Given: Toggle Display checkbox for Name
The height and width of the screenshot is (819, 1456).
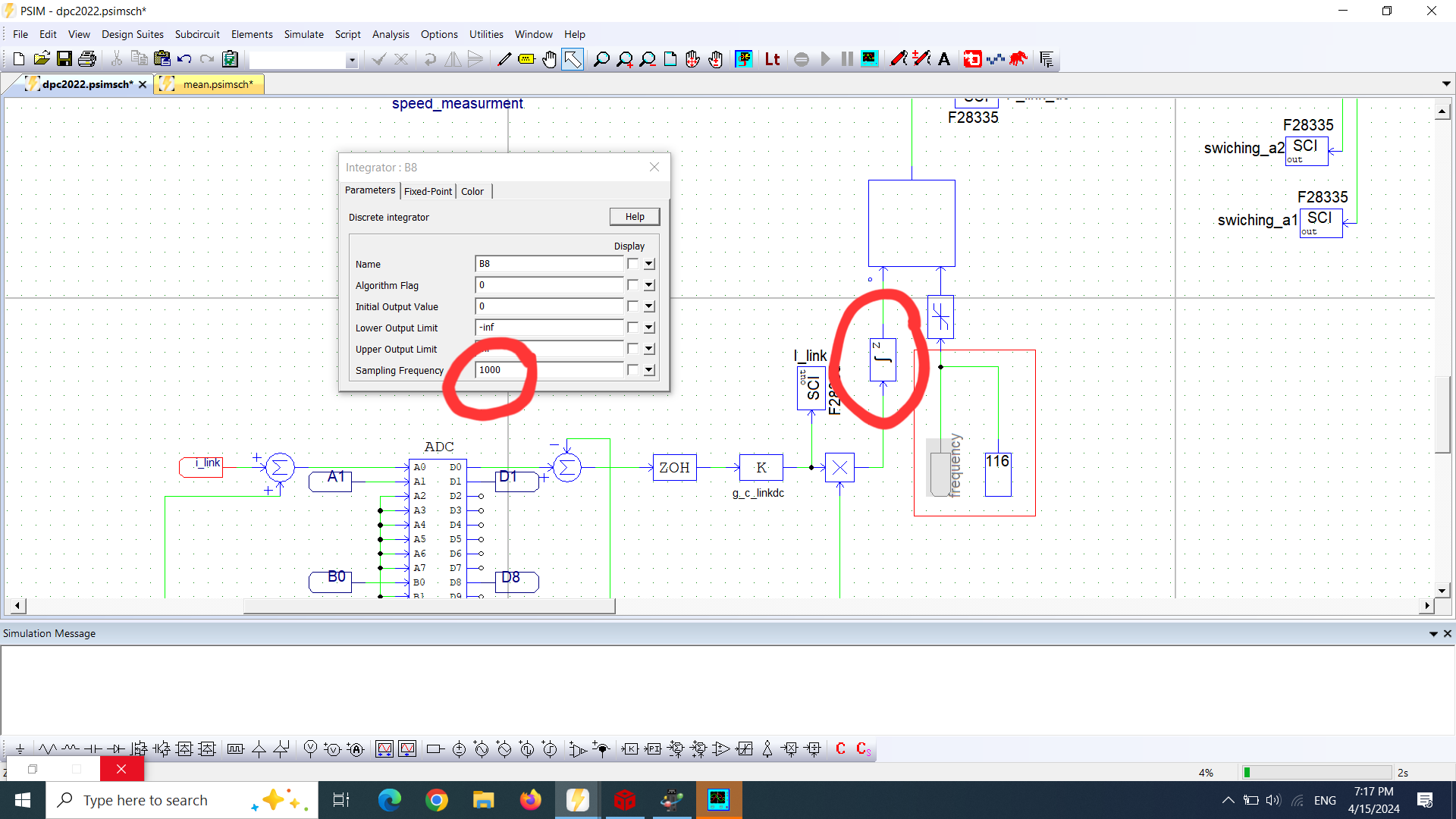Looking at the screenshot, I should pos(632,264).
